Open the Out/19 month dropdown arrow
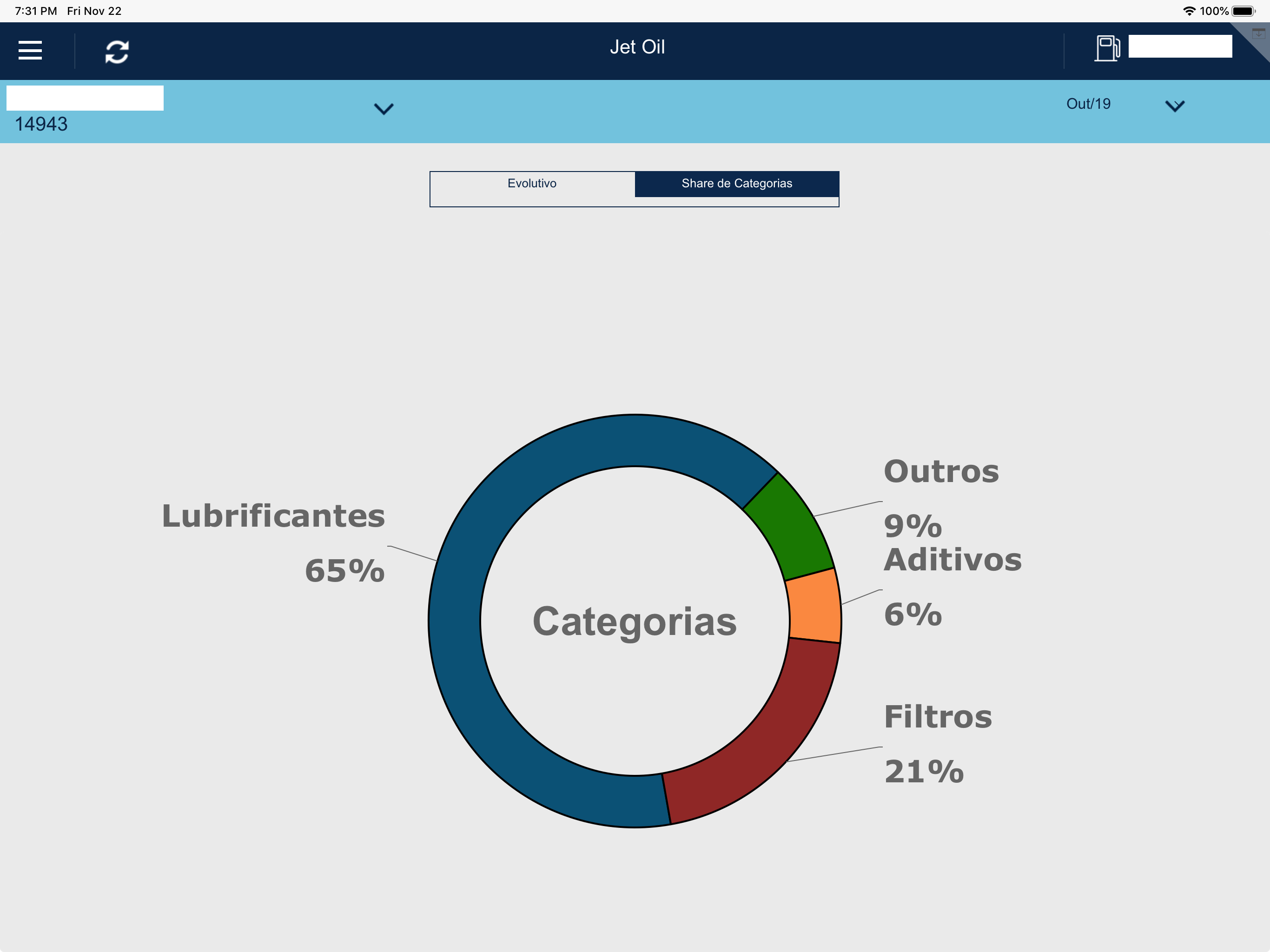Screen dimensions: 1270x952 pos(1175,106)
